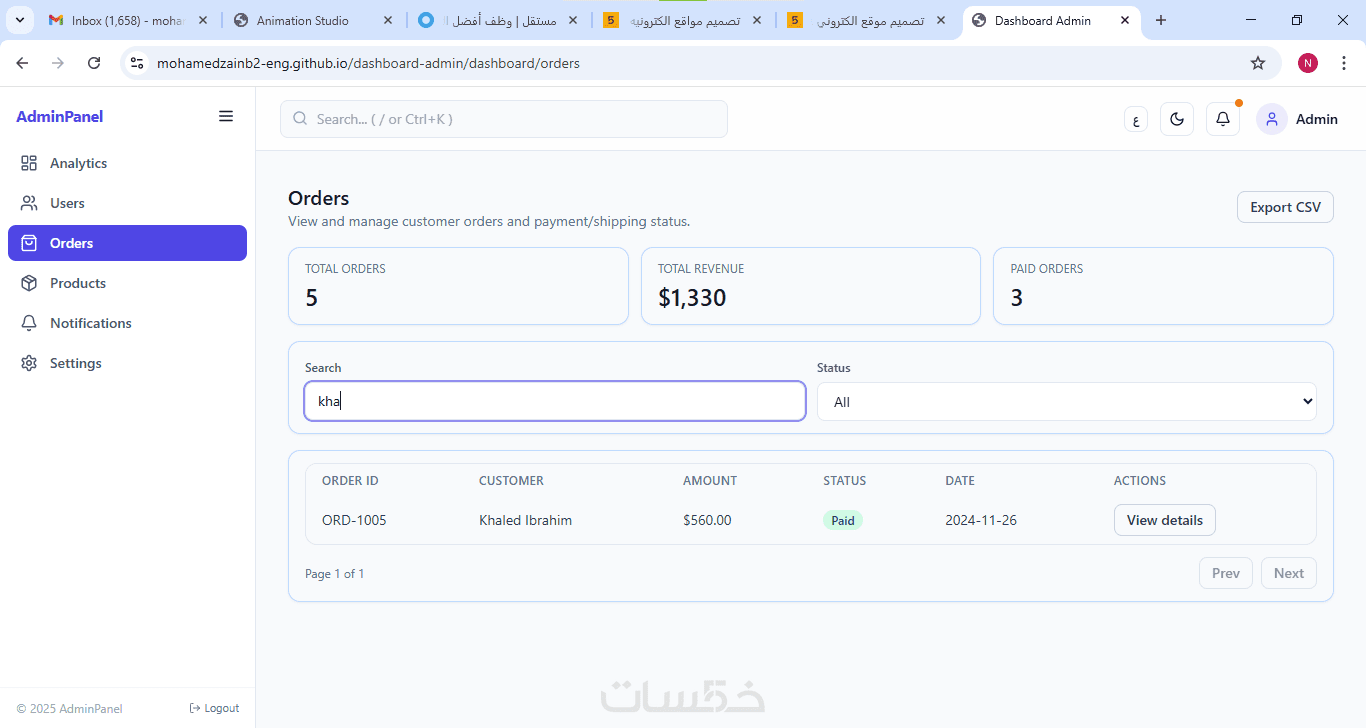Toggle dark mode with moon icon

1177,119
